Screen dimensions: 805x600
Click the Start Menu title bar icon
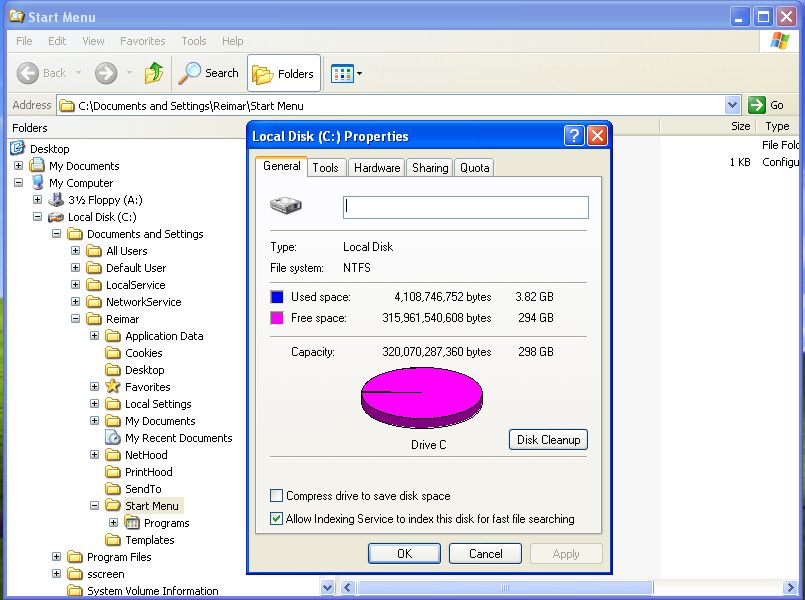coord(17,16)
